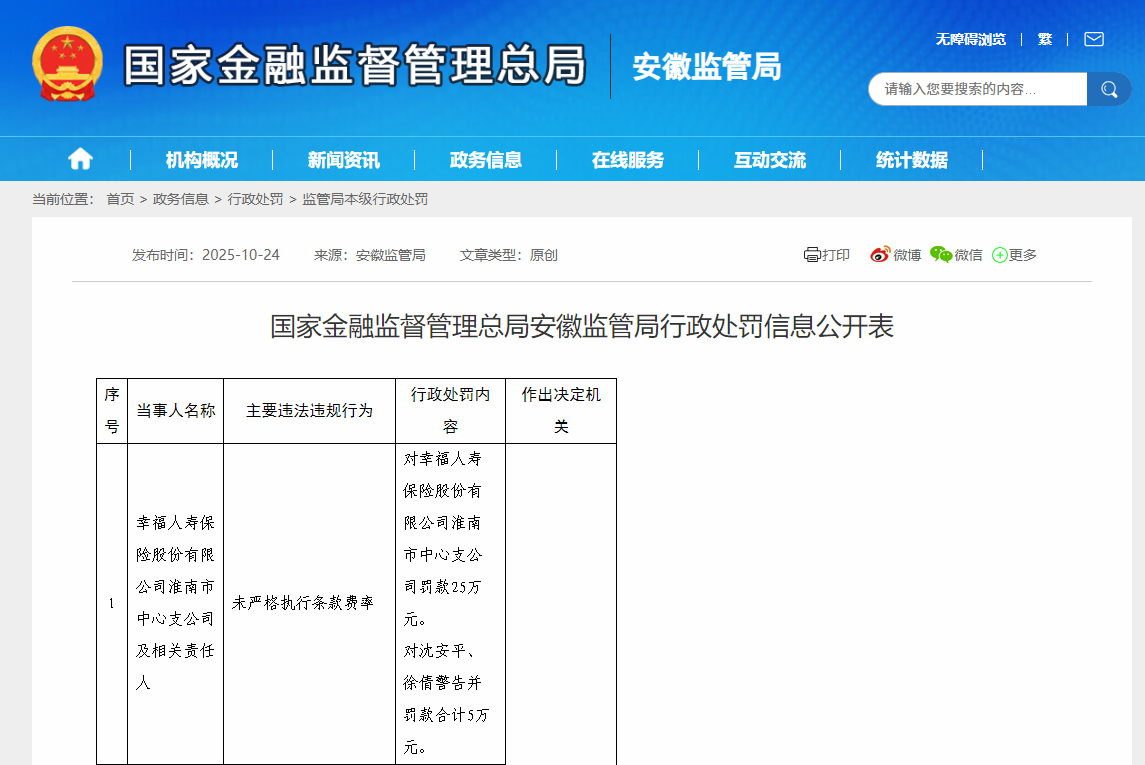Enable accessibility mode via 无障碍浏览
Image resolution: width=1145 pixels, height=765 pixels.
[x=969, y=38]
